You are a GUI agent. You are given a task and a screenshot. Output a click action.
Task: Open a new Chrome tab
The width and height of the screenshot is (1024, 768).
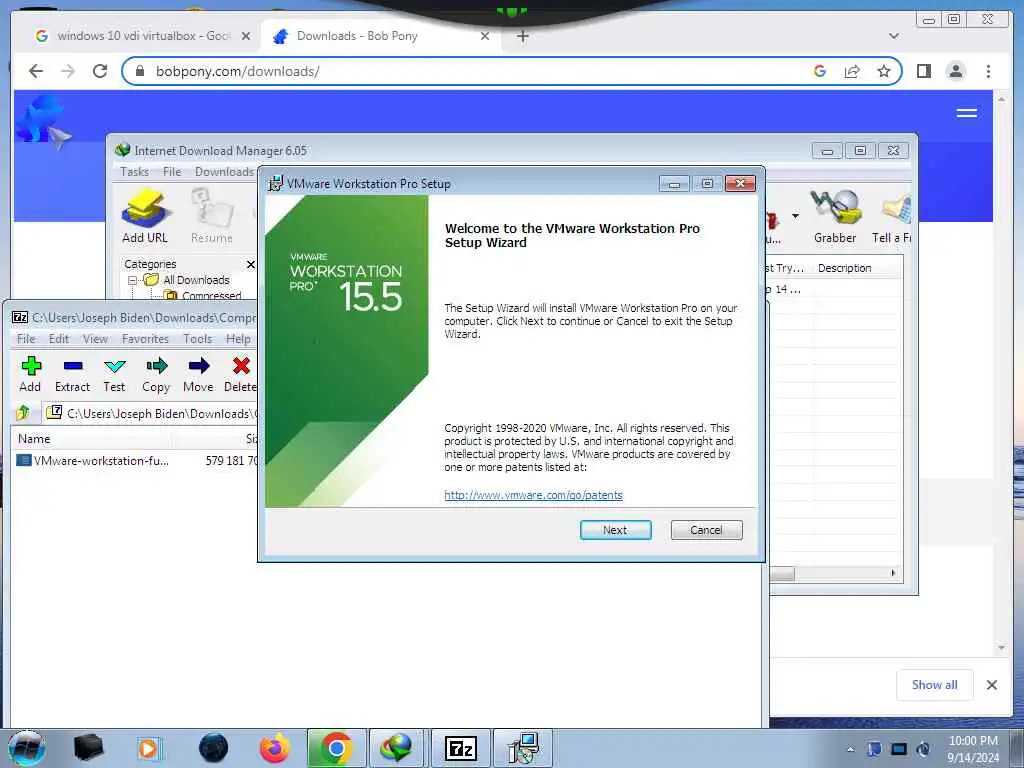[x=522, y=36]
